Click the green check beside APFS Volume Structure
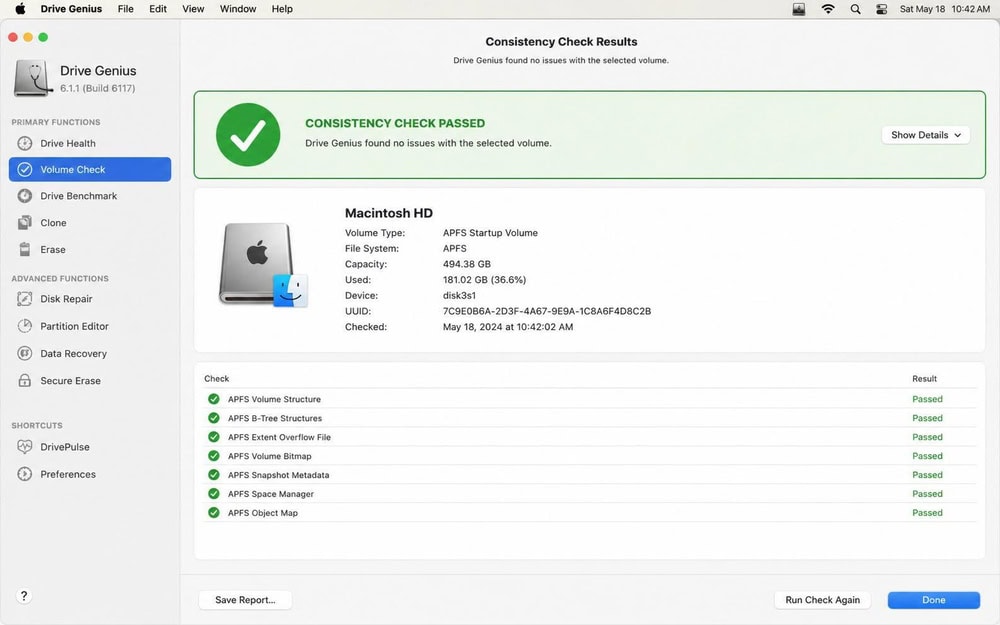The image size is (1000, 625). (214, 399)
